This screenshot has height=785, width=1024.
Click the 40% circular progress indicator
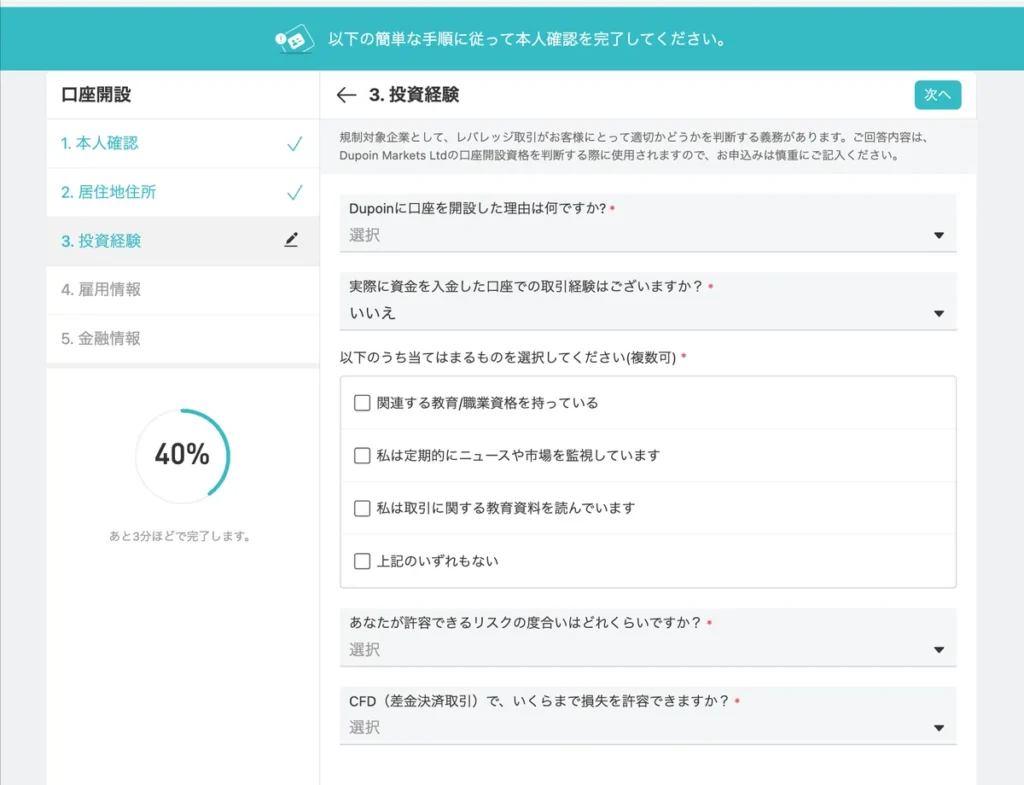click(x=182, y=455)
